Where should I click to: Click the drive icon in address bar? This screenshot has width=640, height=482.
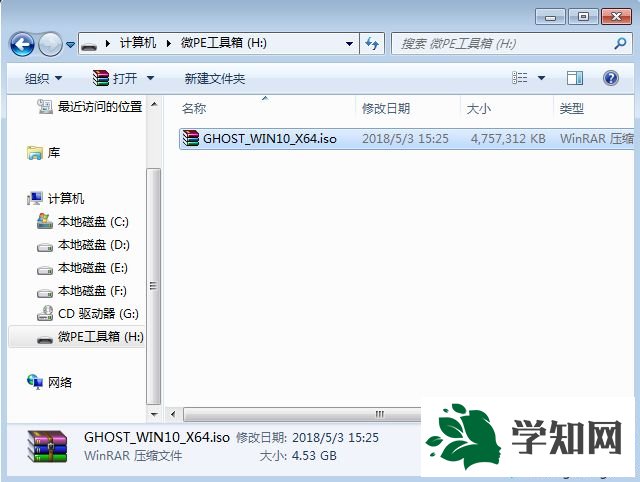coord(89,44)
